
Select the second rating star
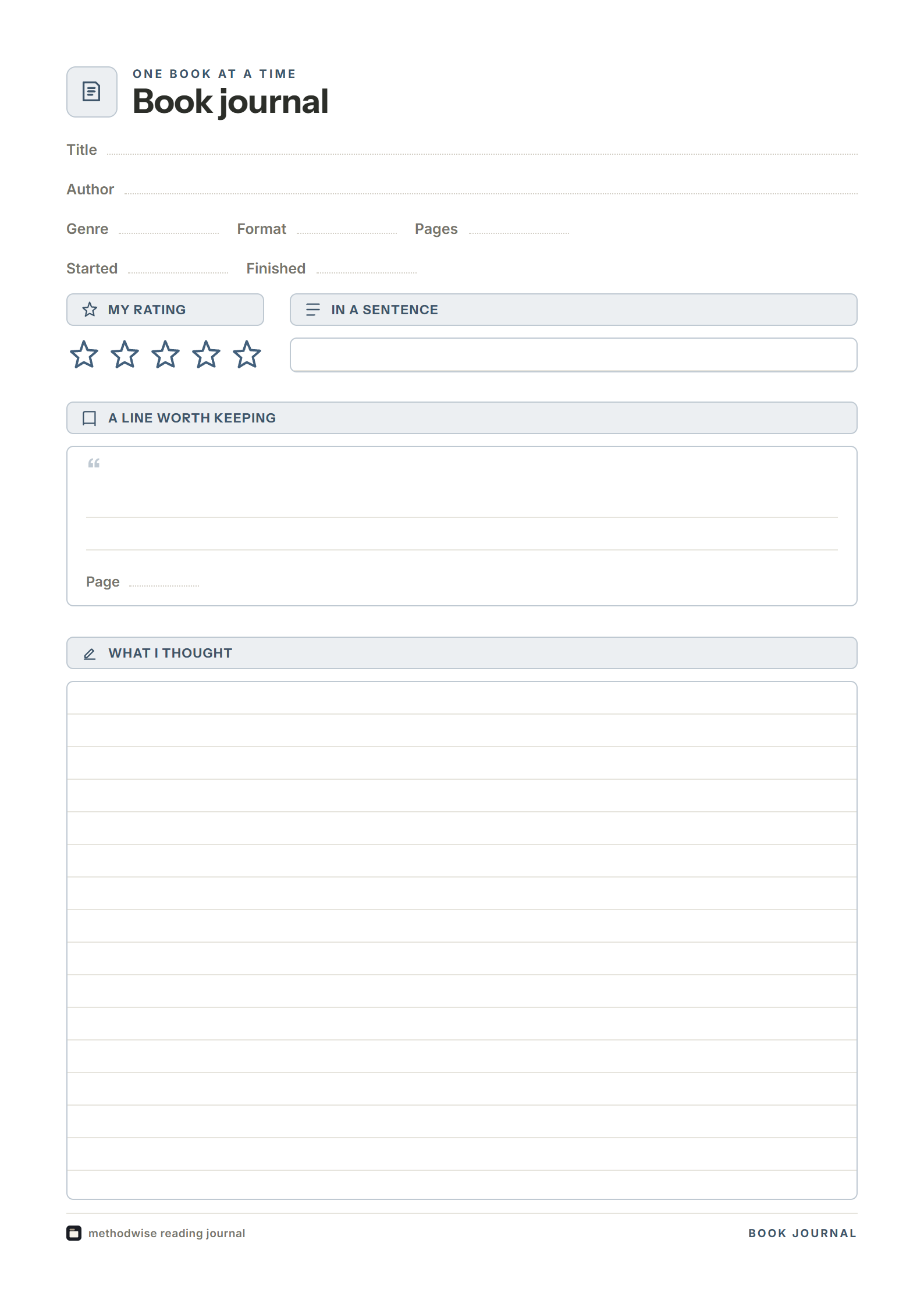(125, 354)
